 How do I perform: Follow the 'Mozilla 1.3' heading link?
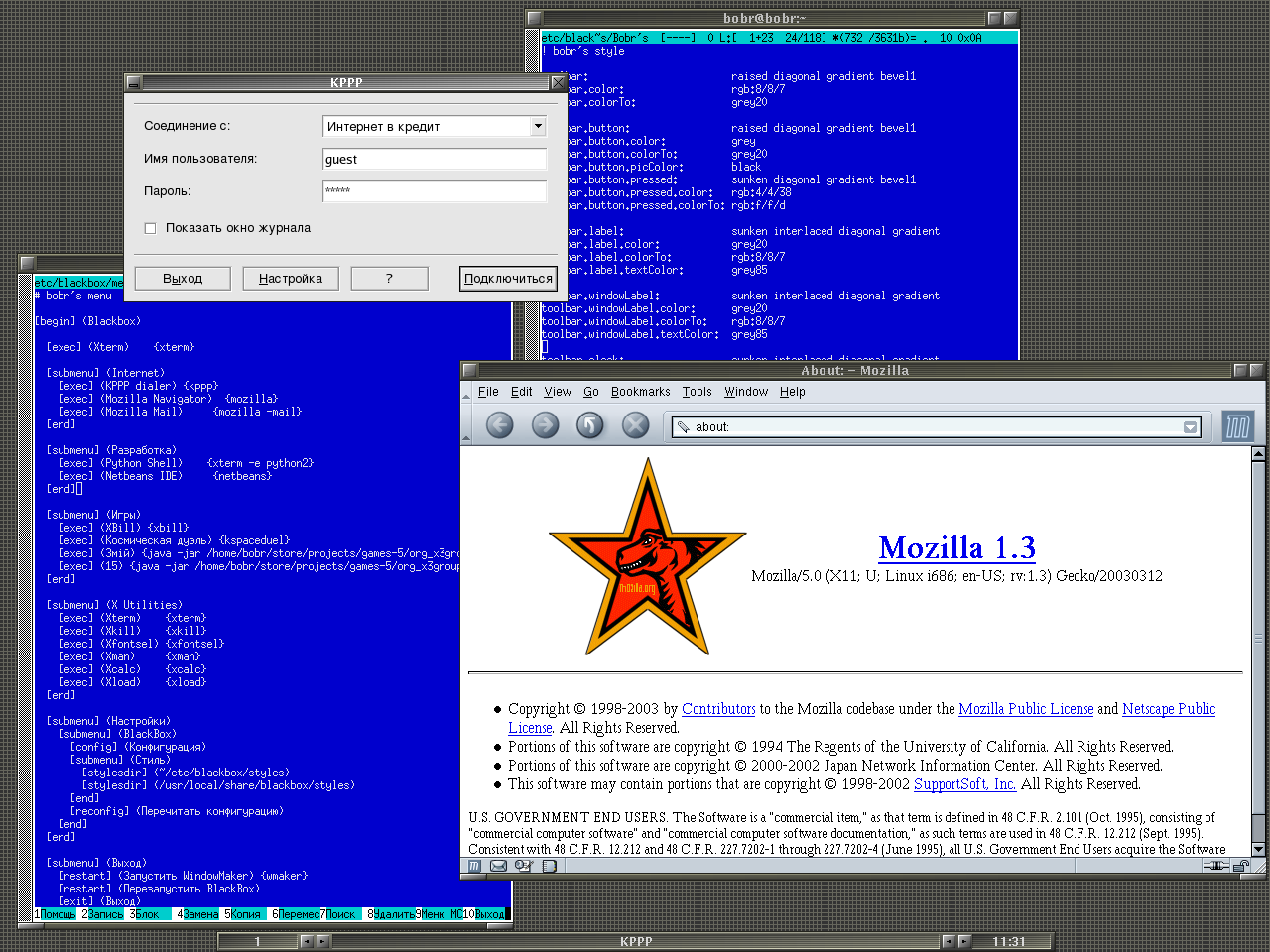957,547
